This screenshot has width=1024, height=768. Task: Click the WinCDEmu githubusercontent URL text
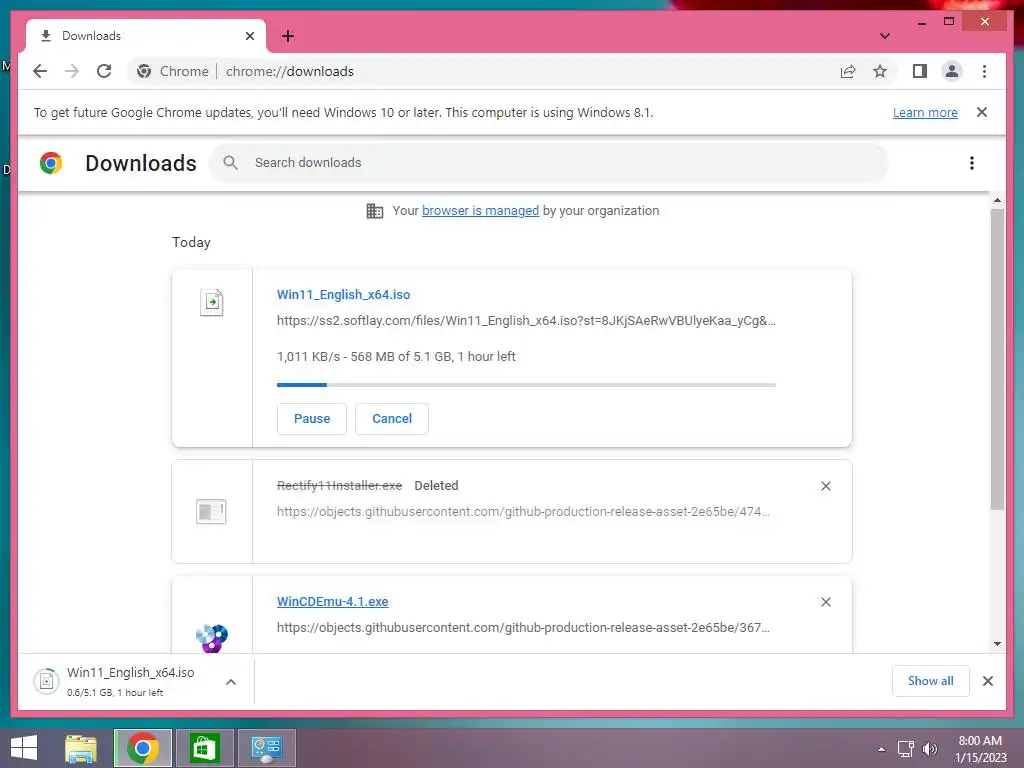pos(523,628)
